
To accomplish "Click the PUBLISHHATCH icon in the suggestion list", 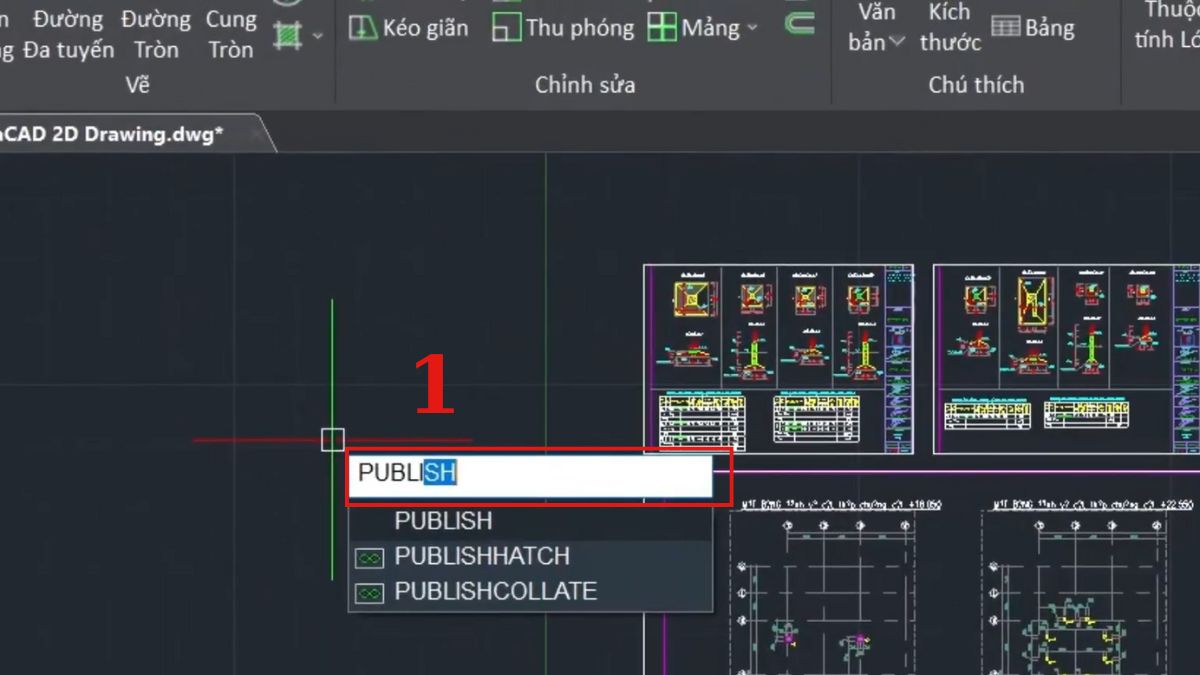I will click(368, 557).
